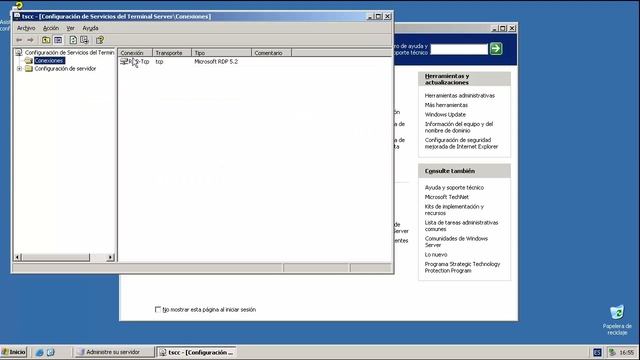The height and width of the screenshot is (360, 640).
Task: Click the taskbar clock showing 16:55
Action: (627, 352)
